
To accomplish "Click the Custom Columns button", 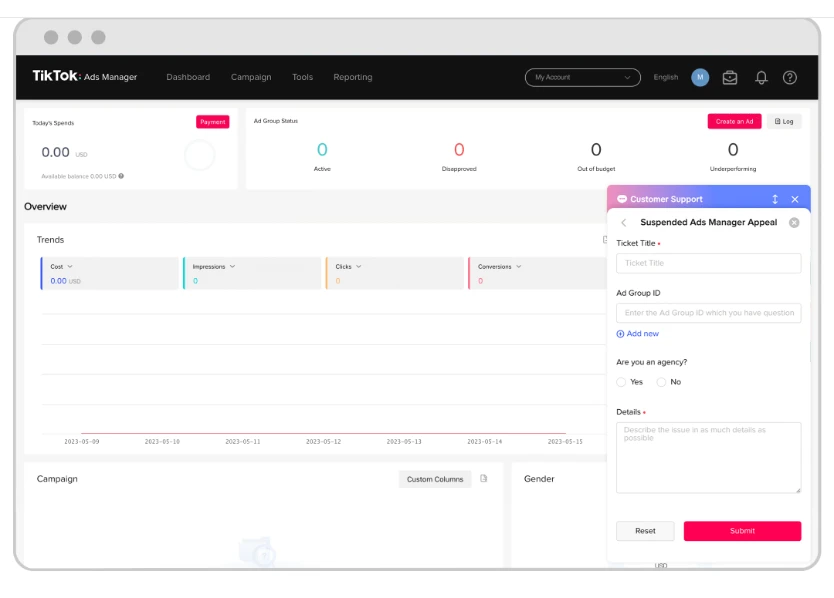I will [x=435, y=479].
